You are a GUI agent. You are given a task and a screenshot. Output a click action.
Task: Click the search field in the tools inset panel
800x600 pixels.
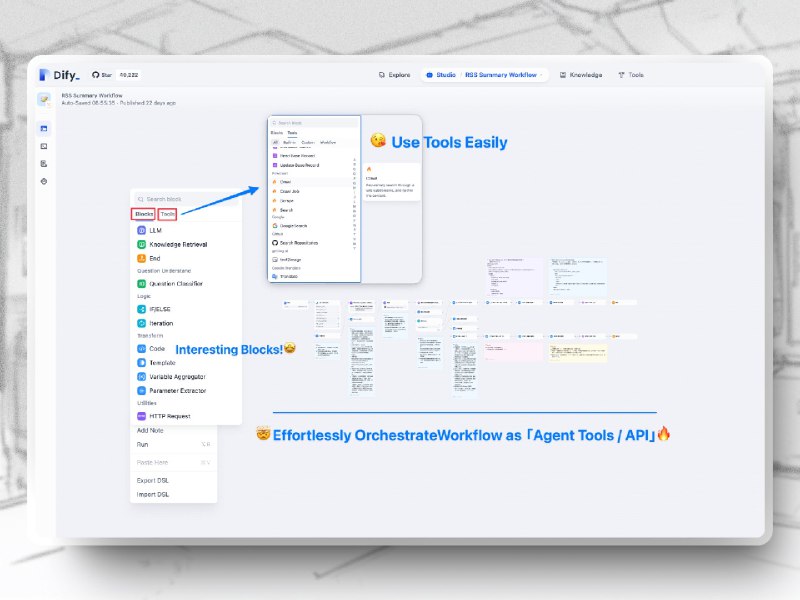coord(314,123)
